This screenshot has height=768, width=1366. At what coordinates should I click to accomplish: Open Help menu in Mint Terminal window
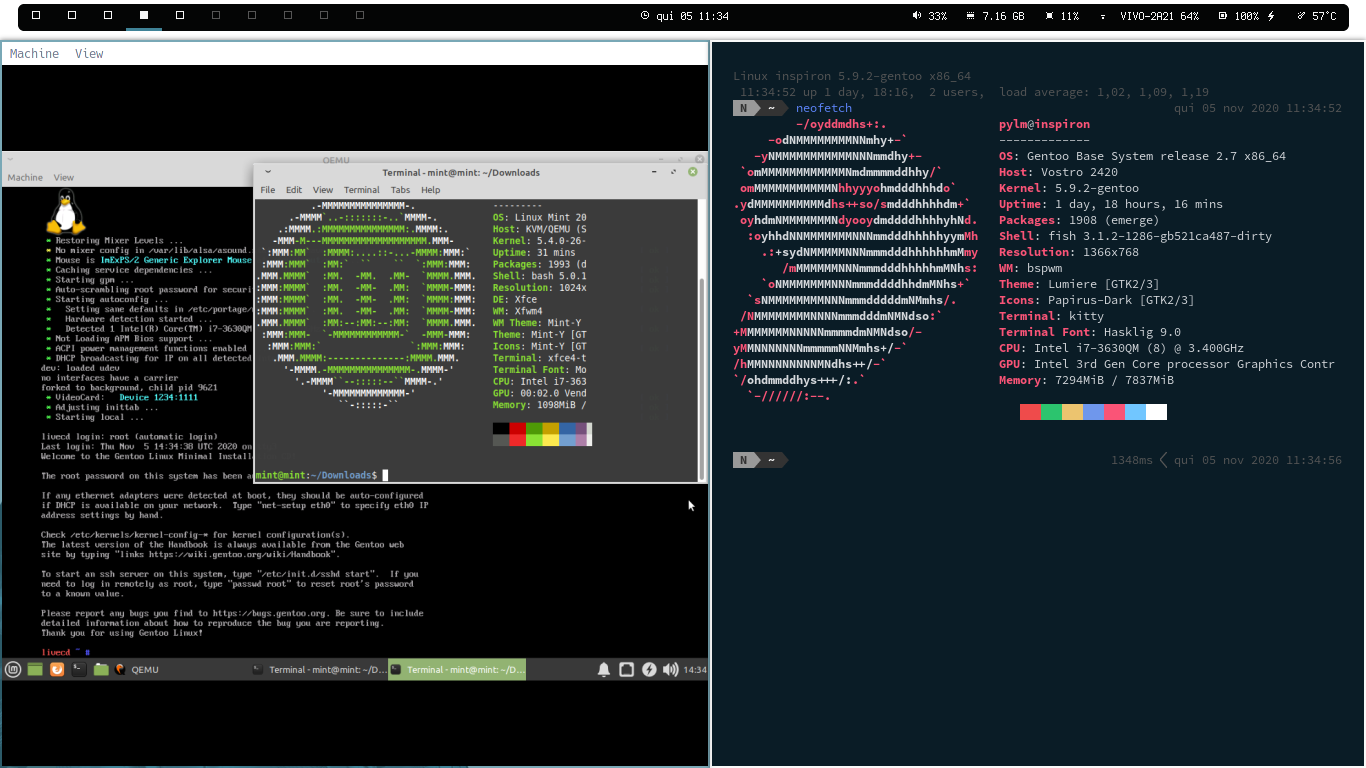pos(431,190)
